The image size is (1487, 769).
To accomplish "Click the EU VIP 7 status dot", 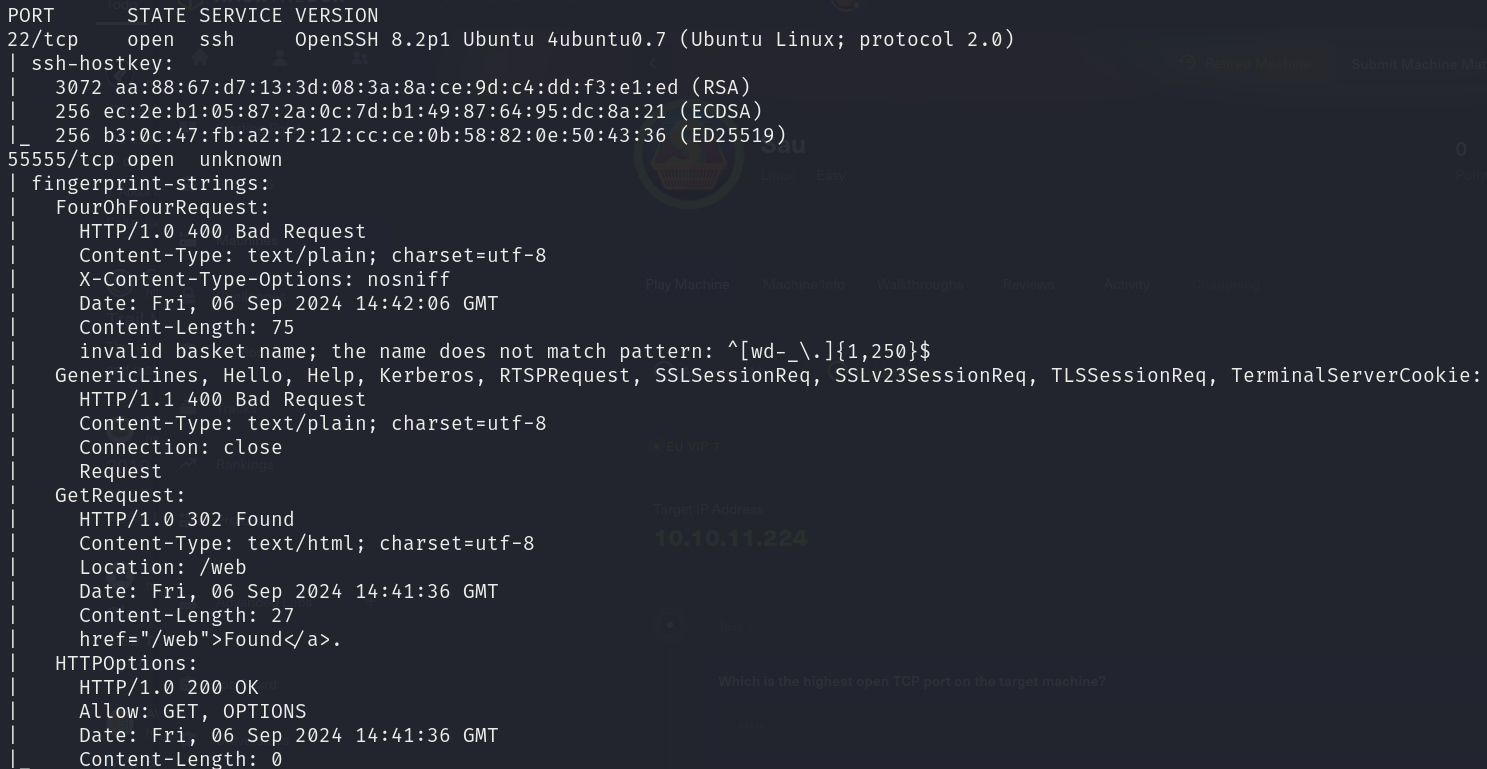I will tap(657, 447).
